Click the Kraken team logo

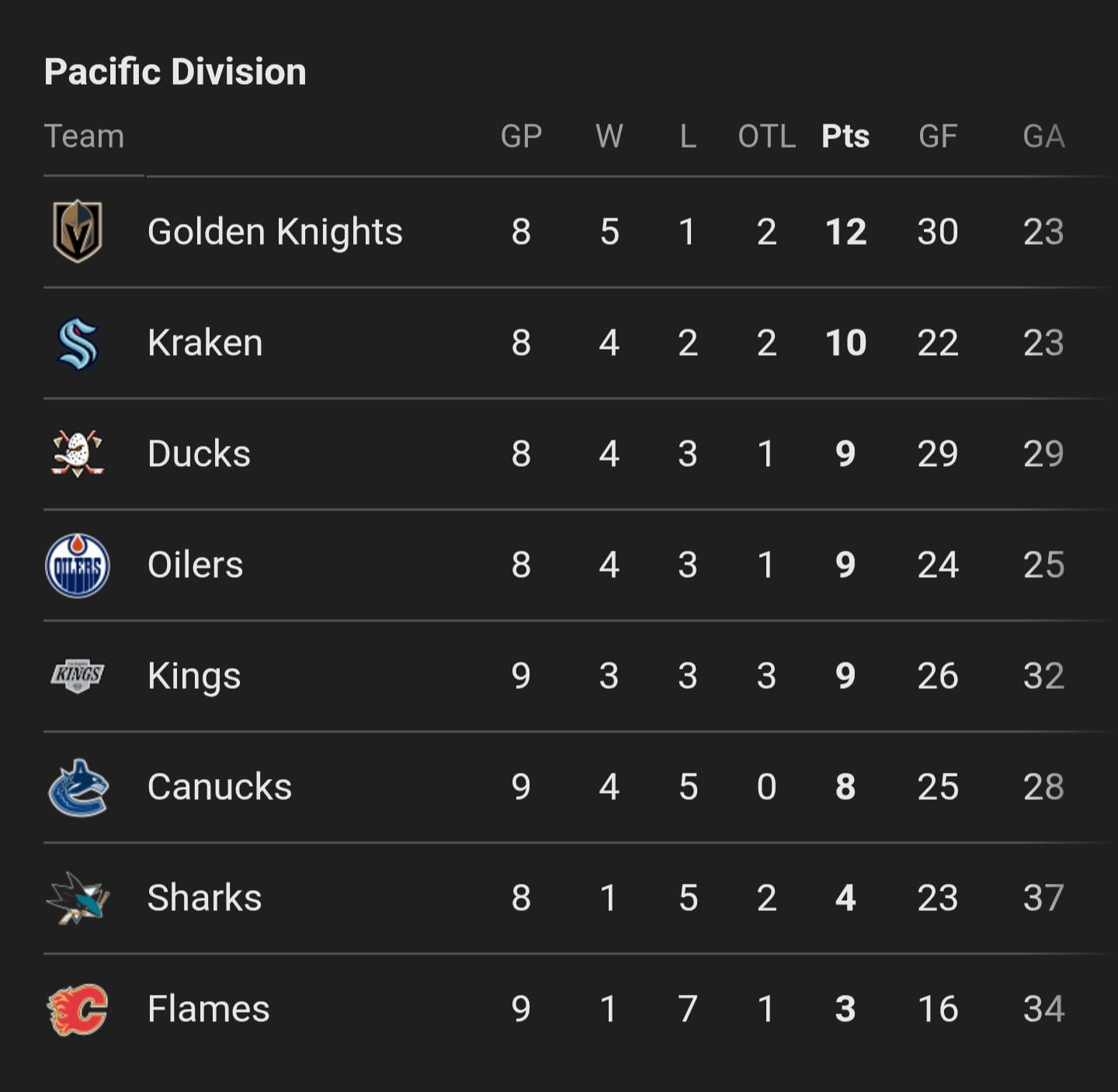tap(78, 343)
